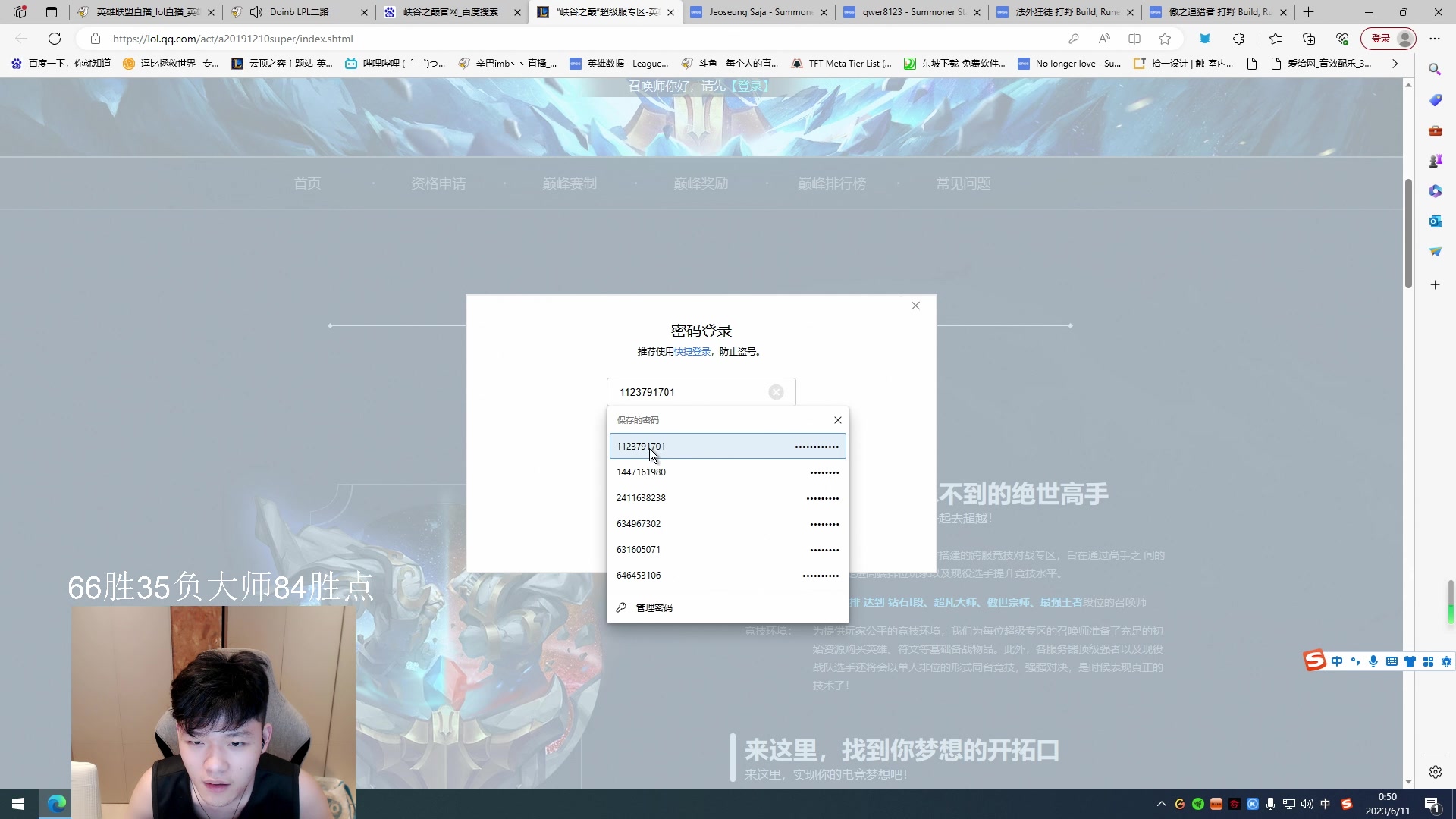Open Sogou toolbox grid icon
The image size is (1456, 819).
pos(1428,661)
